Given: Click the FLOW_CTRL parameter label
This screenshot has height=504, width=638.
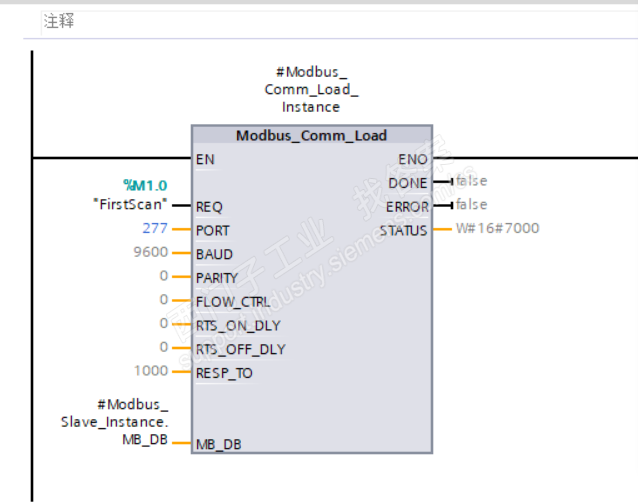Looking at the screenshot, I should click(233, 302).
